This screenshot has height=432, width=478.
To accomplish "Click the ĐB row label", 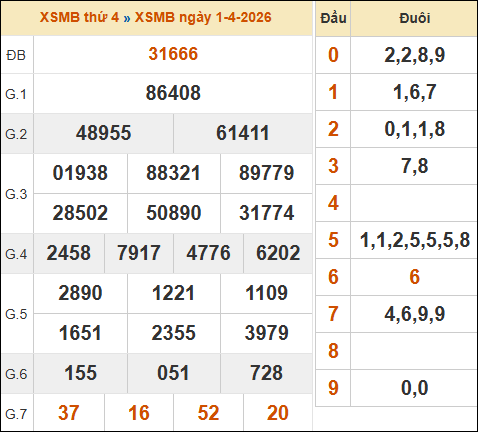I will (16, 55).
